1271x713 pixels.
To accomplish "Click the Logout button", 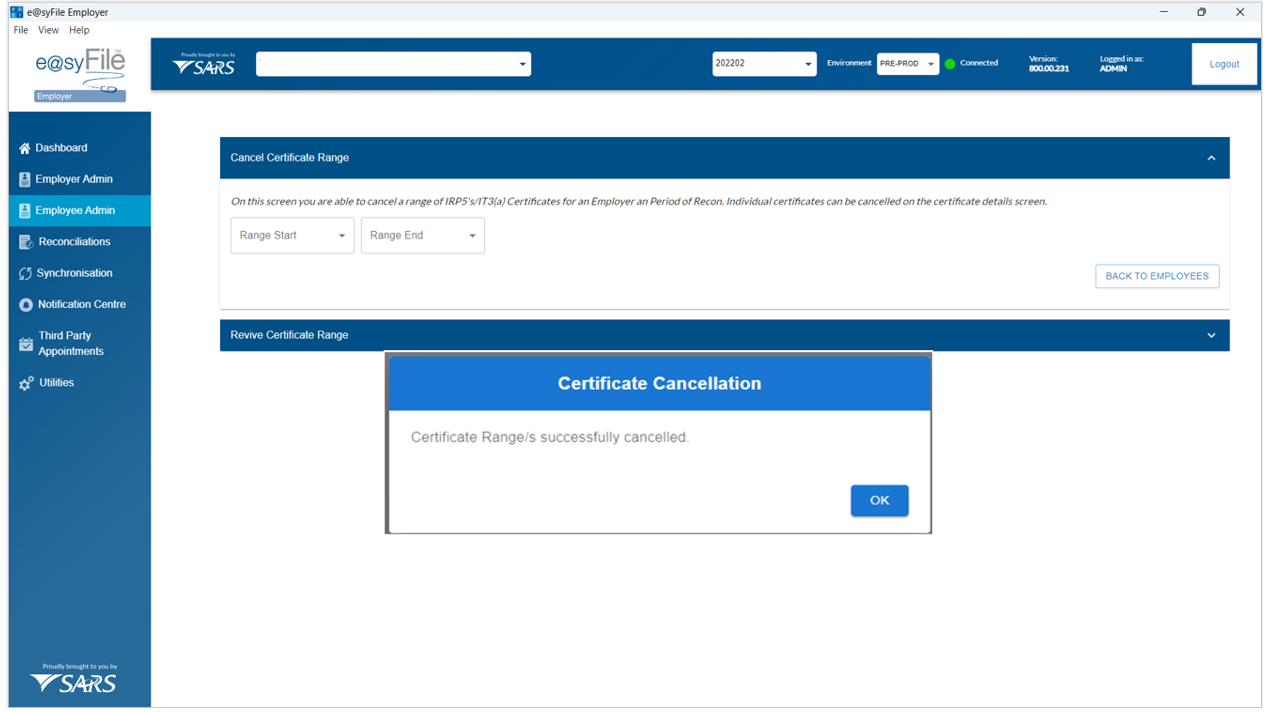I will (x=1224, y=64).
